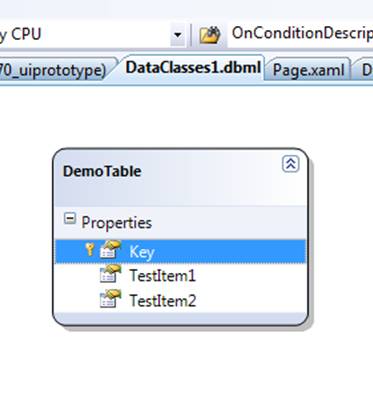
Task: Click the Find in Files binoculars icon
Action: 210,34
